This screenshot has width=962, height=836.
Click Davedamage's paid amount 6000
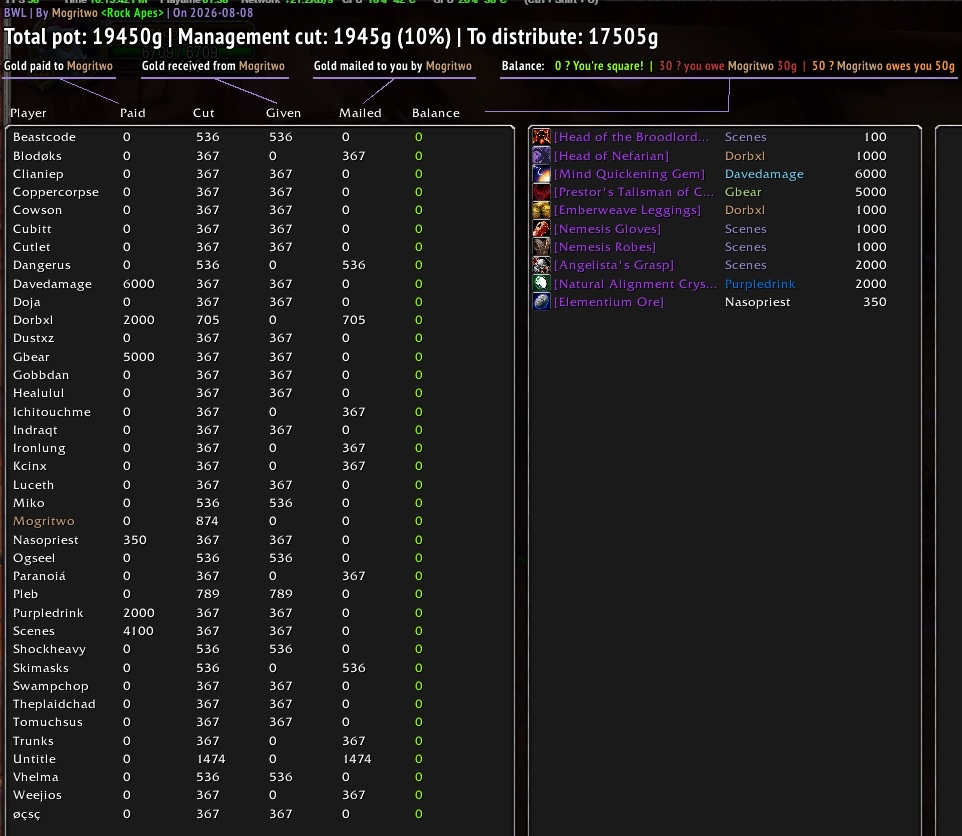pyautogui.click(x=139, y=284)
